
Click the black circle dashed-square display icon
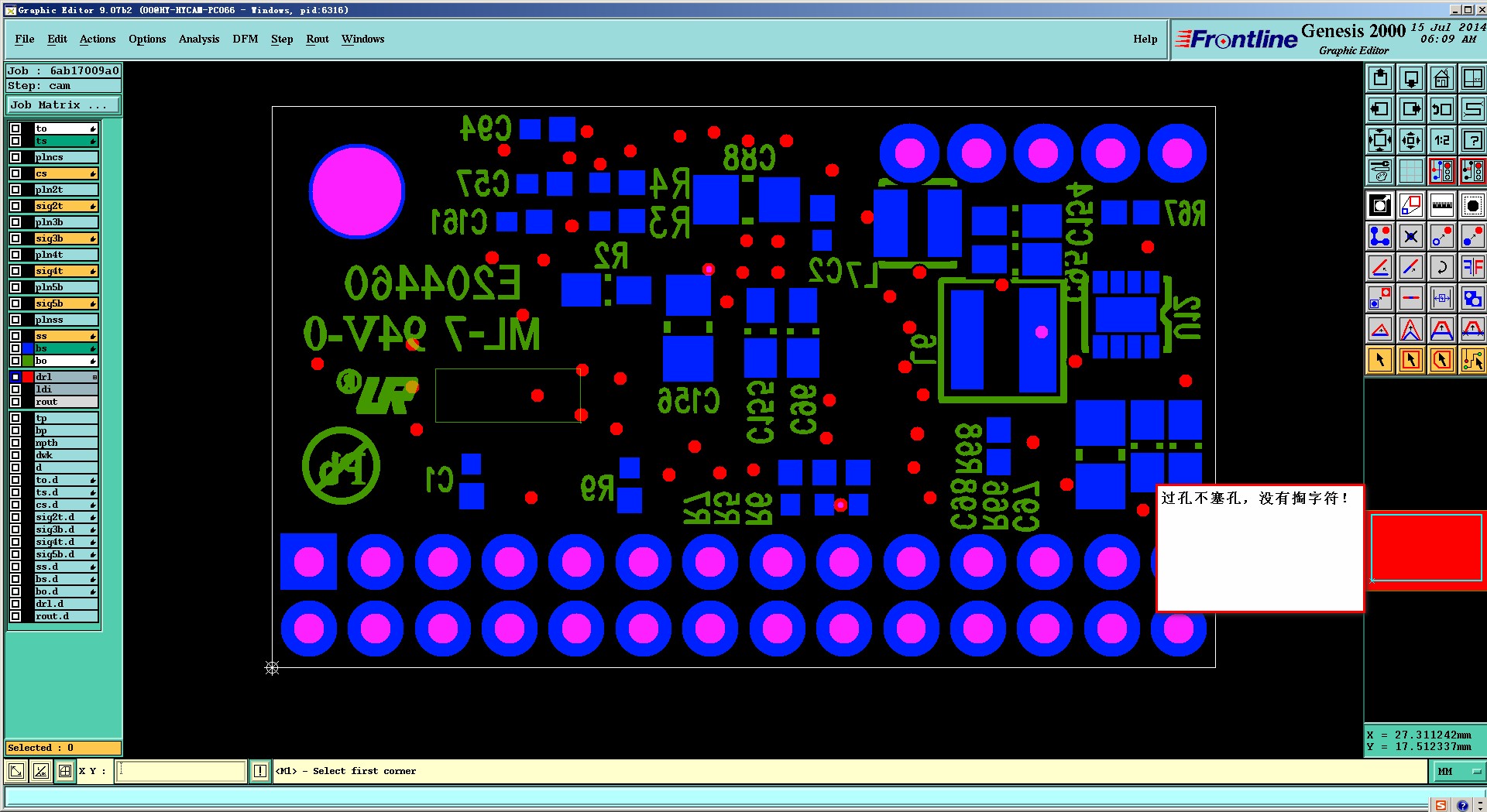coord(1472,205)
